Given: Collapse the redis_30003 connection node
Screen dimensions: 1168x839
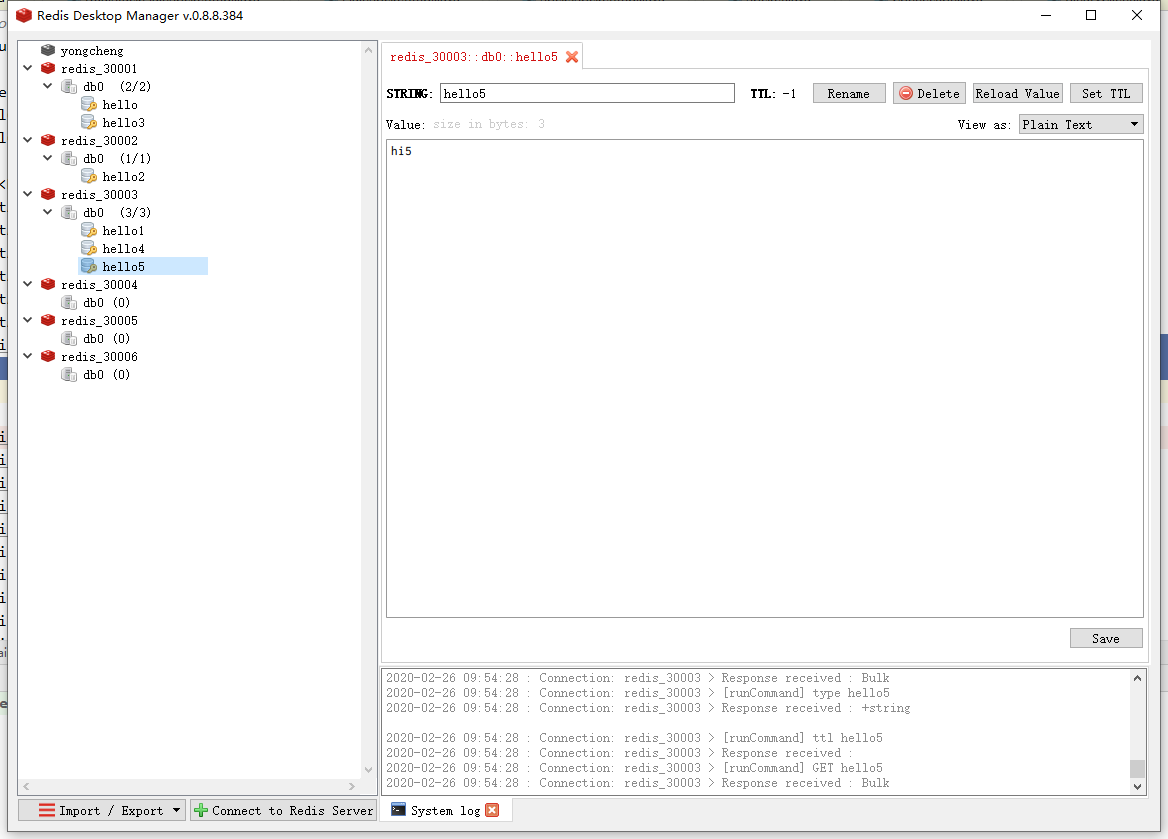Looking at the screenshot, I should pyautogui.click(x=28, y=194).
